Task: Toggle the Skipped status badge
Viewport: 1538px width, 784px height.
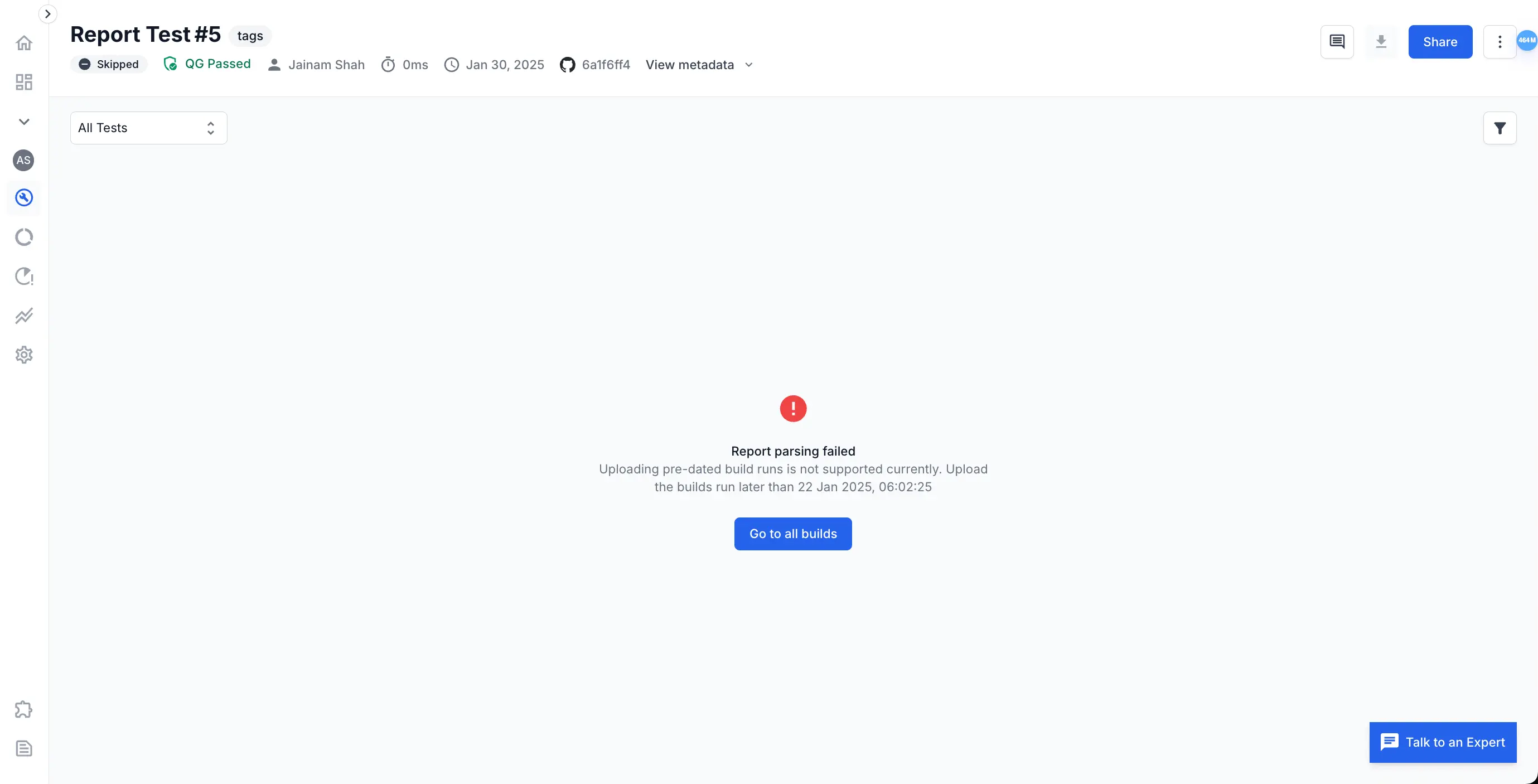Action: (x=109, y=64)
